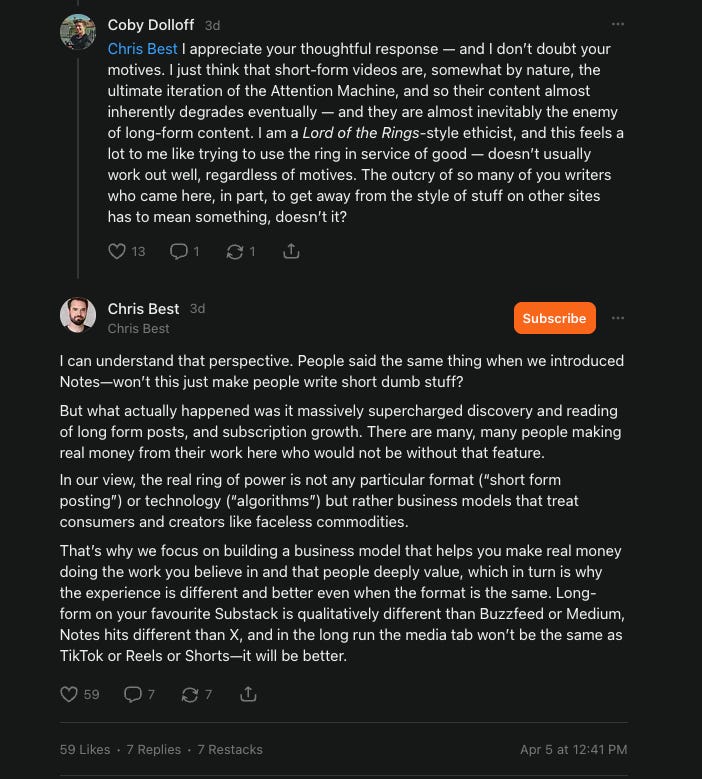Open more options menu for Coby Dolloff's comment

[x=618, y=24]
